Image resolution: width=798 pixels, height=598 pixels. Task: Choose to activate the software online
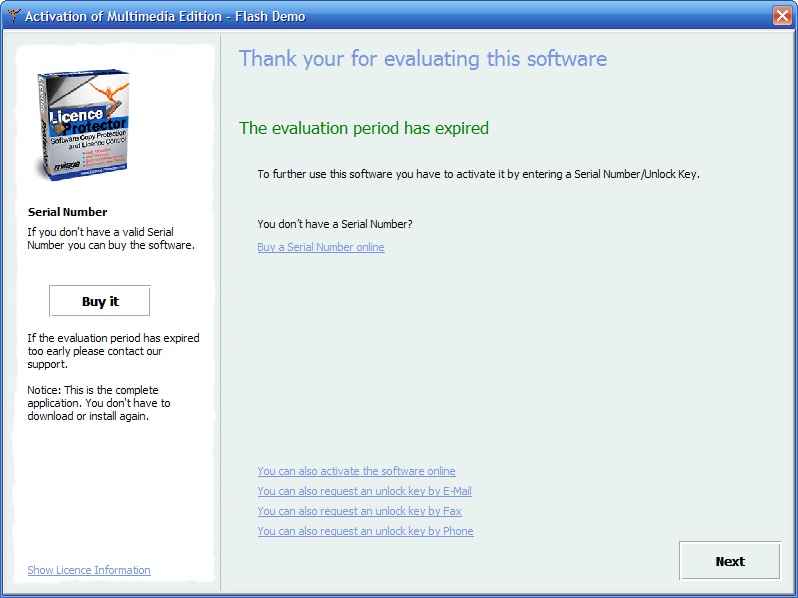[x=356, y=471]
